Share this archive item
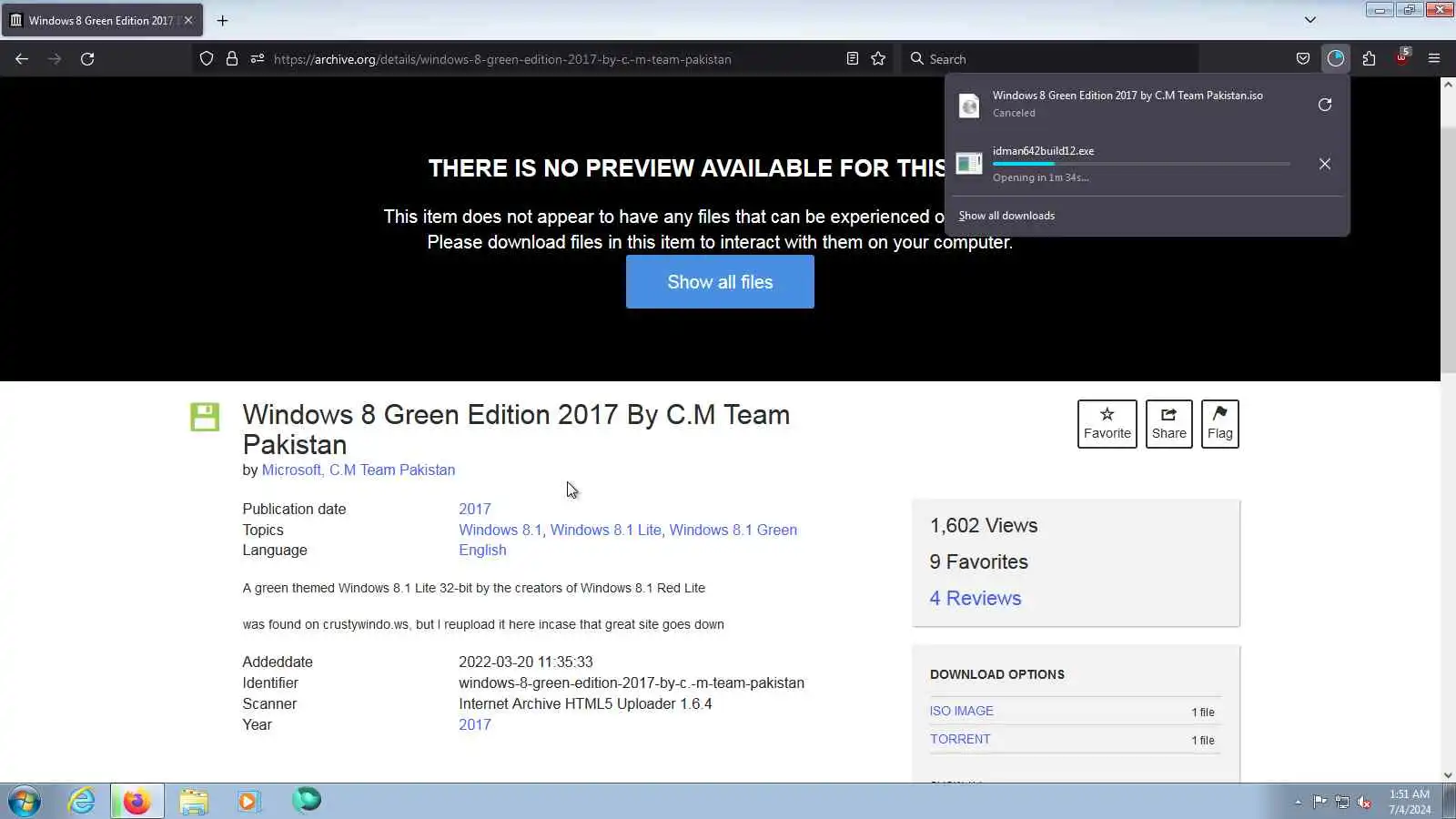The height and width of the screenshot is (819, 1456). (x=1169, y=424)
